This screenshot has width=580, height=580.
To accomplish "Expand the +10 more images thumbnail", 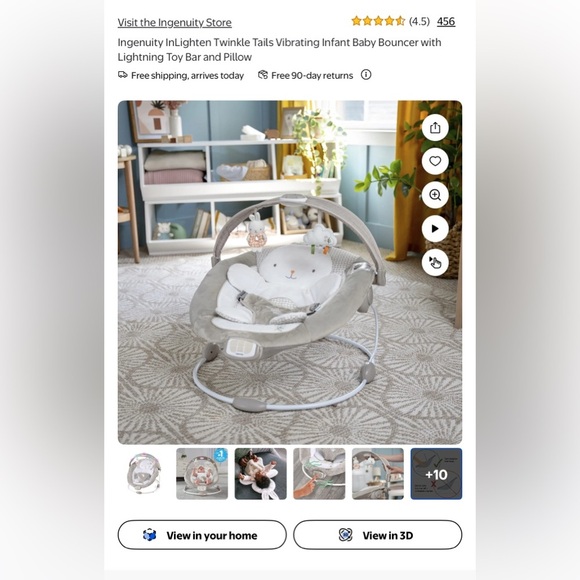I will 436,474.
